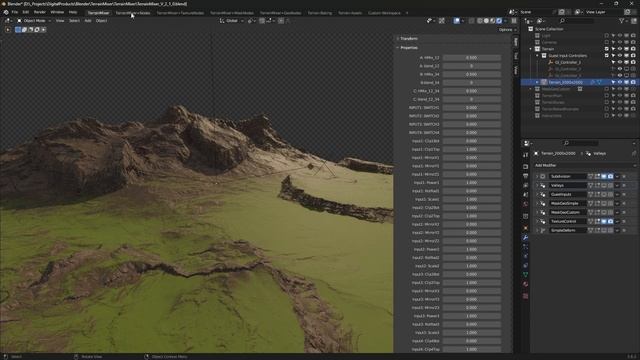Toggle exclude checkbox for Terrain collection
This screenshot has width=640, height=360.
point(607,49)
